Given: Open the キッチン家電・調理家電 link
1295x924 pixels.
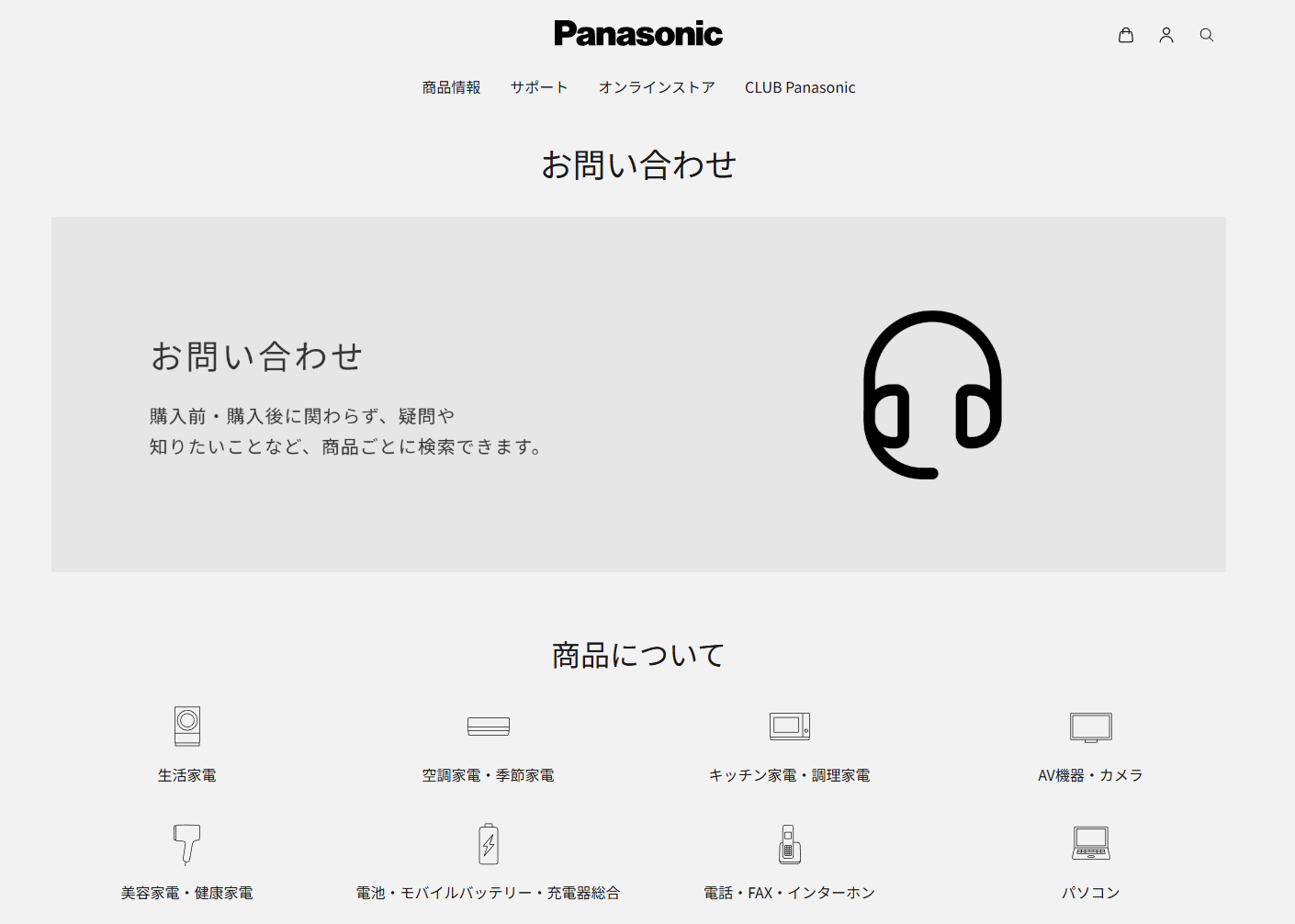Looking at the screenshot, I should click(x=790, y=775).
